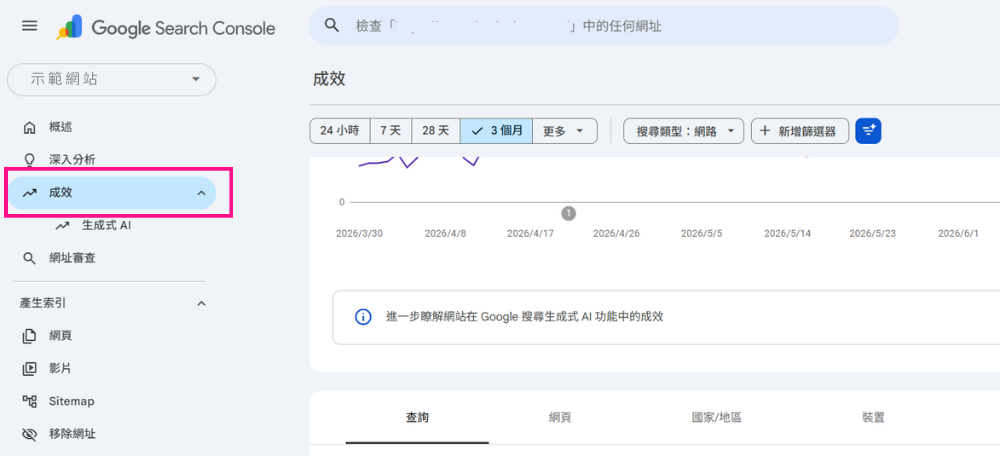Collapse the 成效 submenu chevron
The height and width of the screenshot is (456, 1000).
point(202,193)
